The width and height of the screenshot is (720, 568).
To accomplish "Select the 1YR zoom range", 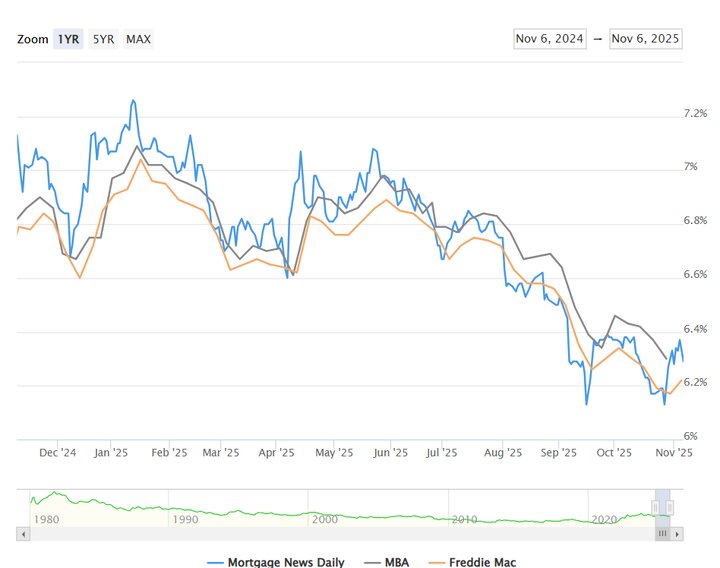I will coord(69,39).
